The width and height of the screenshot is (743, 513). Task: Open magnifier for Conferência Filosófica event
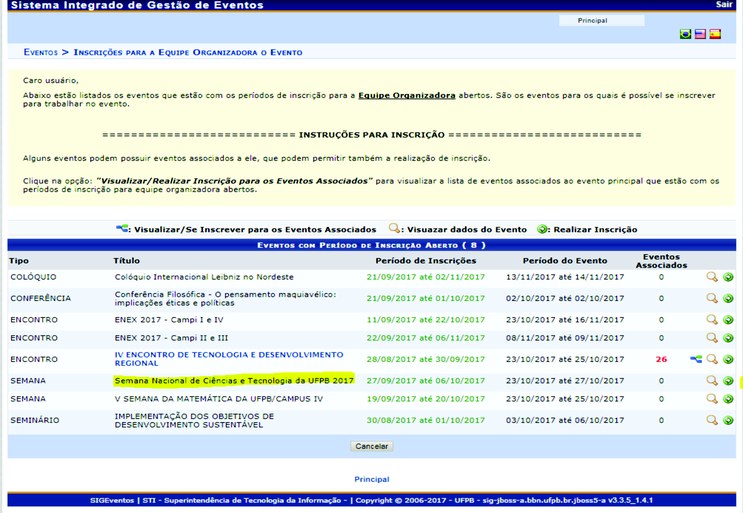712,298
